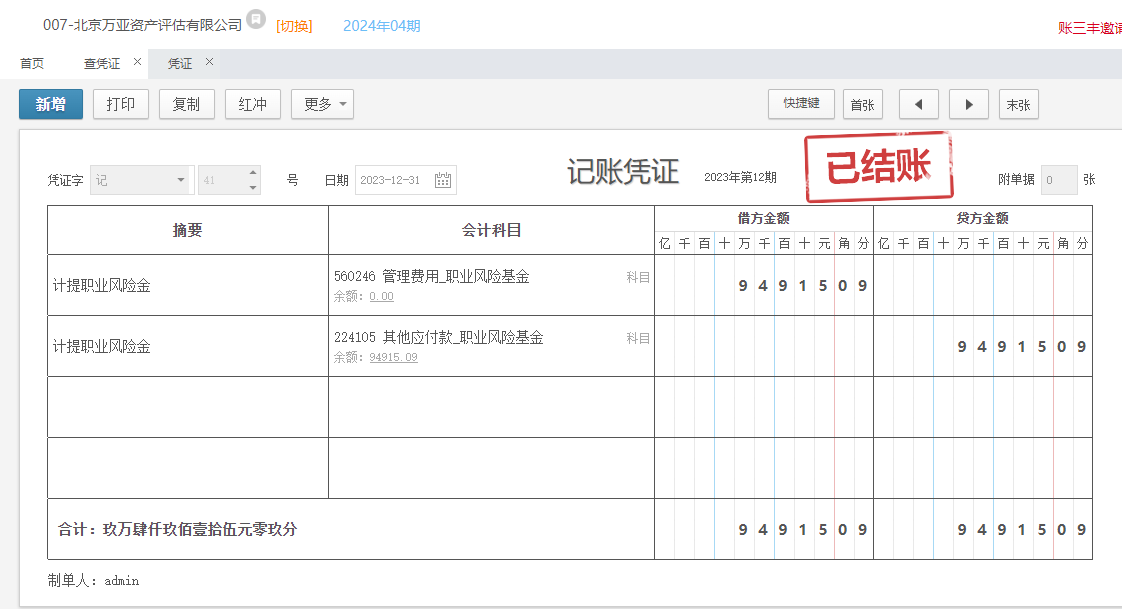Viewport: 1122px width, 609px height.
Task: Close the 查凭证 tab
Action: [137, 62]
